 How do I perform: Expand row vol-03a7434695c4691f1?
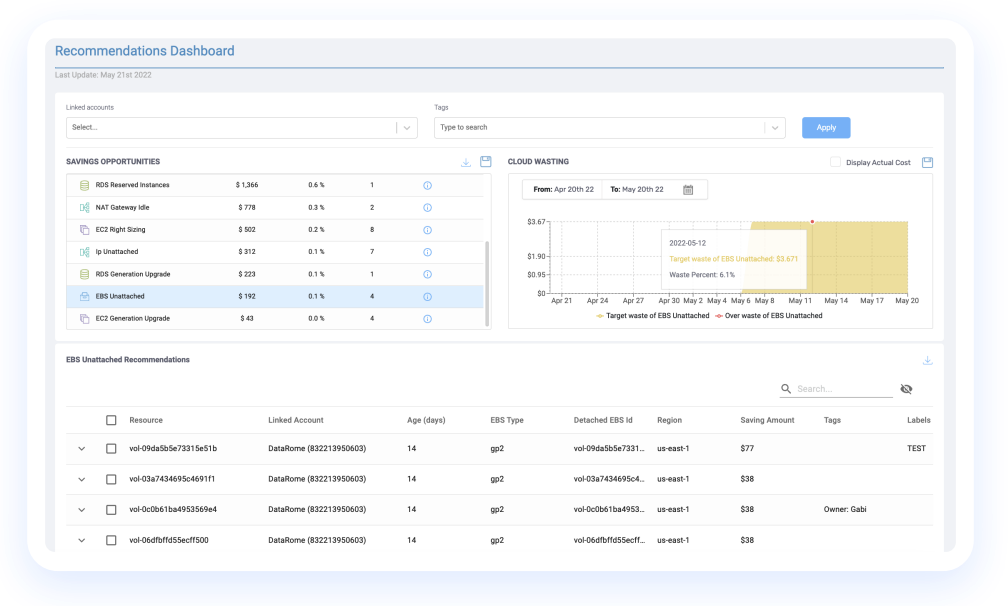tap(82, 479)
